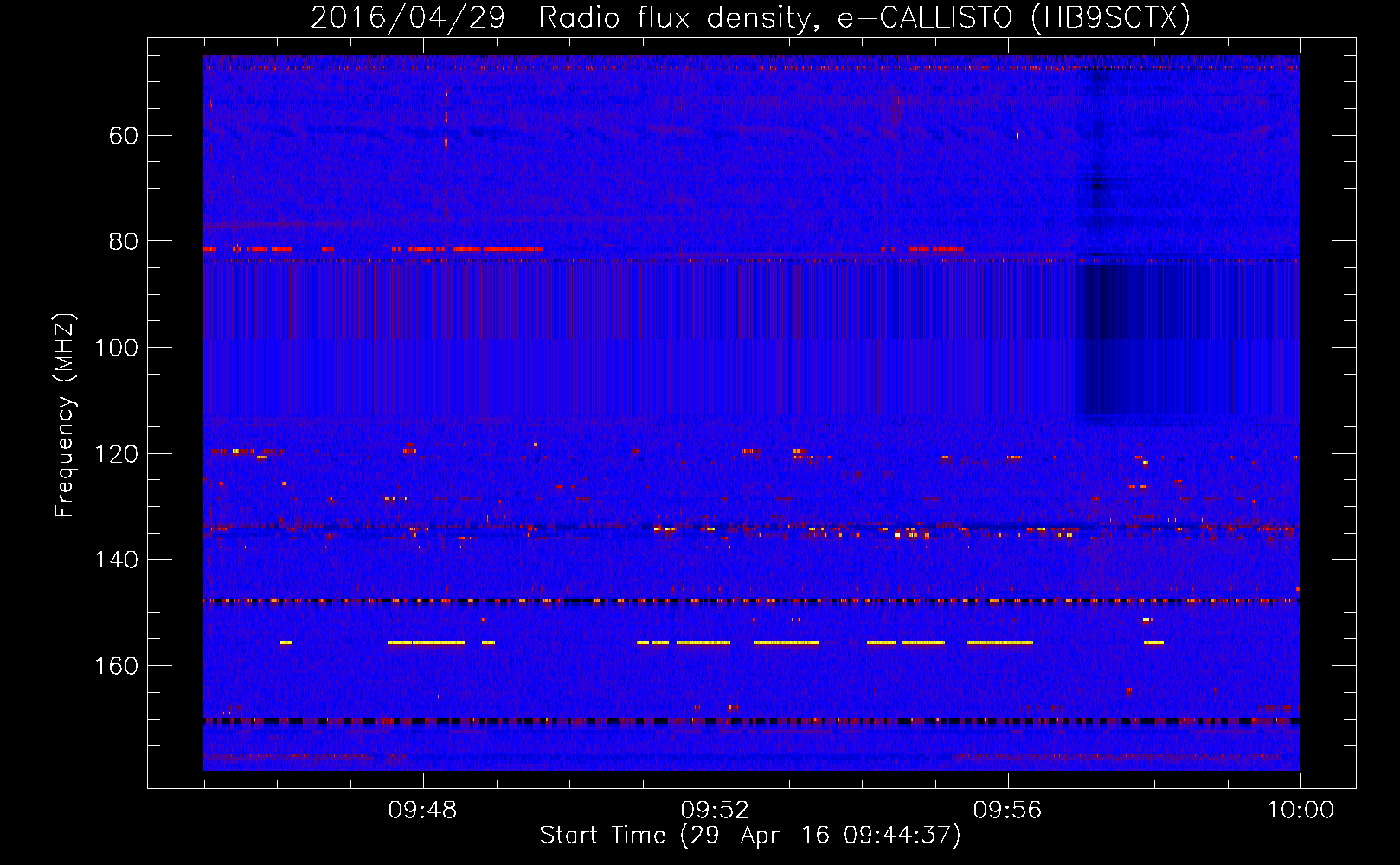Click the 120 MHz frequency tick label
This screenshot has height=865, width=1400.
(116, 454)
